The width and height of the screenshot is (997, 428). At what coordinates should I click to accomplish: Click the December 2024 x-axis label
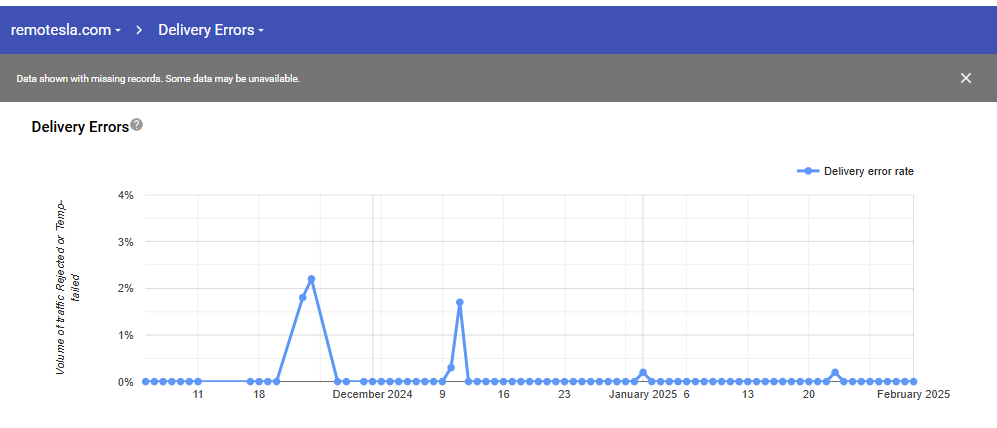tap(372, 395)
